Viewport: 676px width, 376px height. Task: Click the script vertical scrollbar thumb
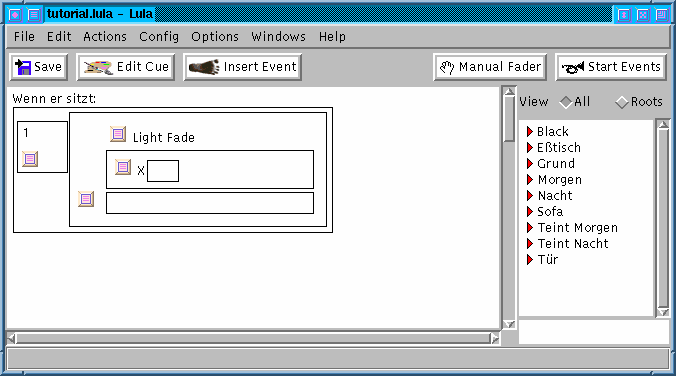(509, 119)
